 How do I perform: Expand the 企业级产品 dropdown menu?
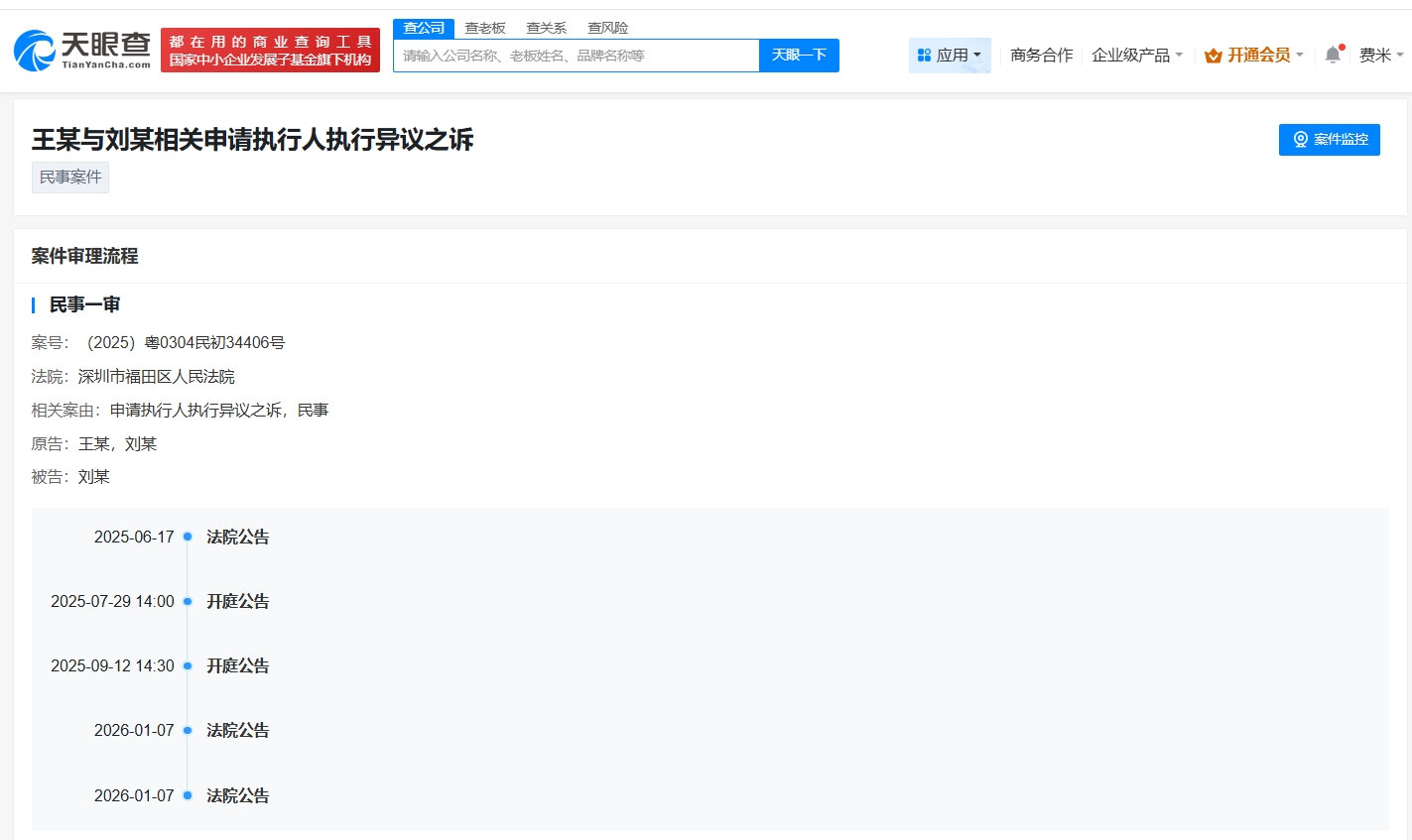click(1137, 56)
